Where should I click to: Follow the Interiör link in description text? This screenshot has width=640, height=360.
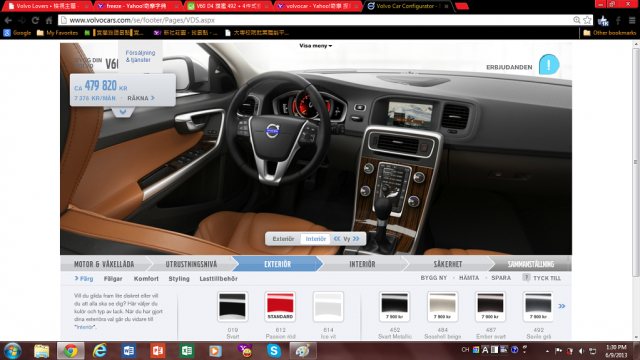(x=84, y=327)
